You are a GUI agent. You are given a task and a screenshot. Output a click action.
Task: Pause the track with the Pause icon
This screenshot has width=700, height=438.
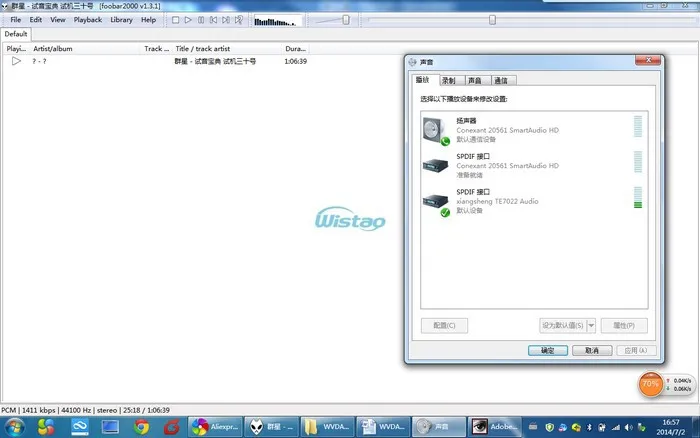201,20
